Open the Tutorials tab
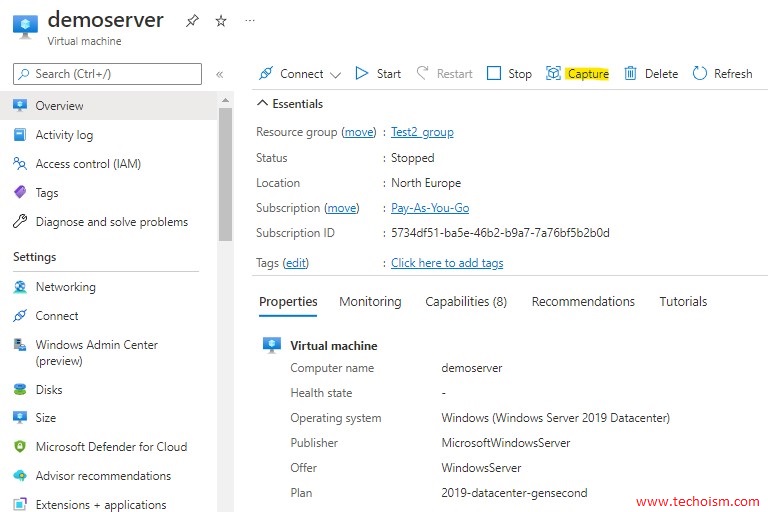768x512 pixels. point(683,302)
